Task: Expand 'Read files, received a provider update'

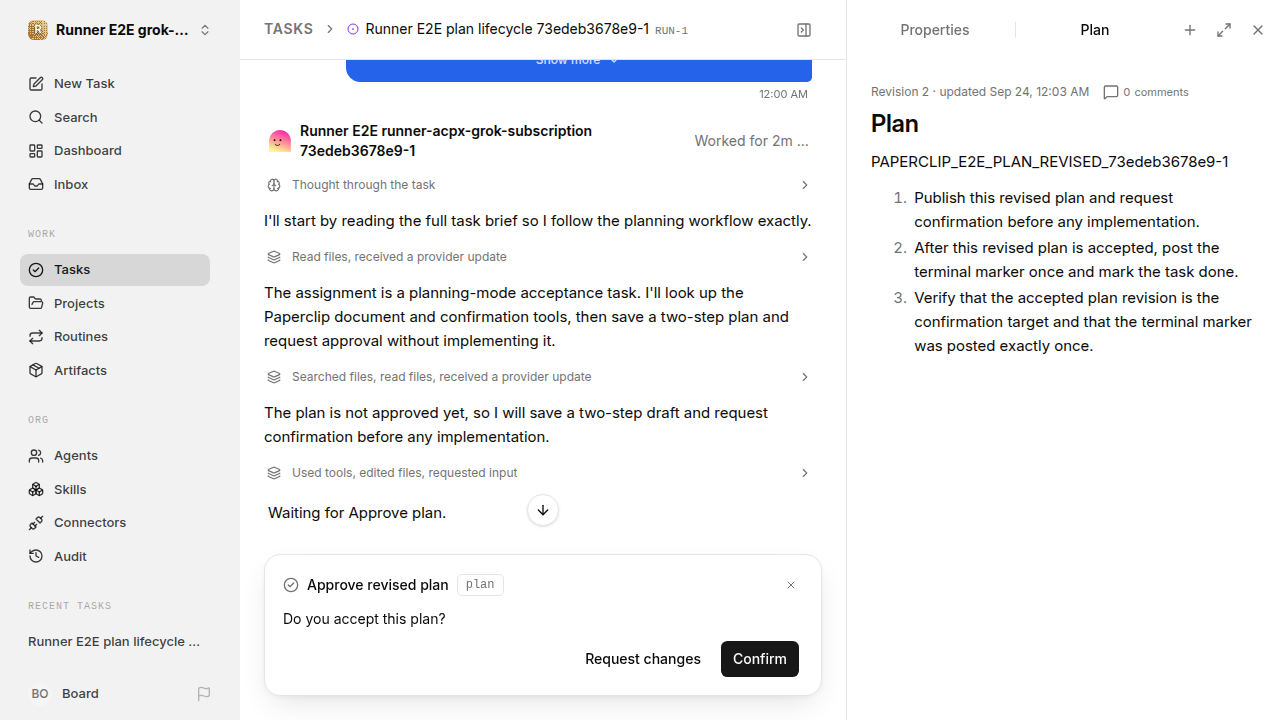Action: [x=539, y=257]
